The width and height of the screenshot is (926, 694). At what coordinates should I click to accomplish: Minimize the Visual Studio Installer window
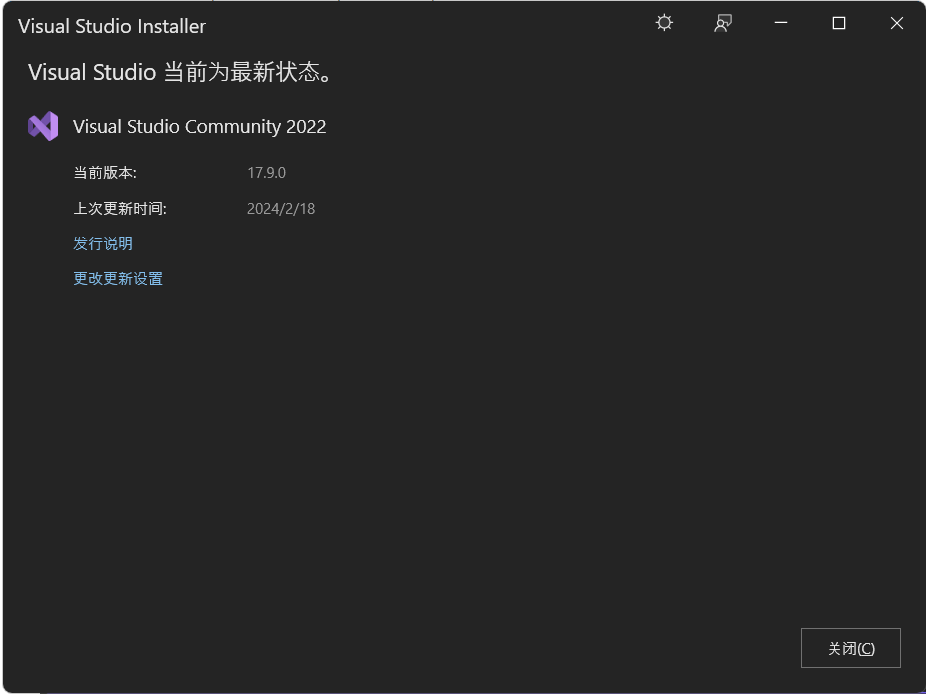780,22
